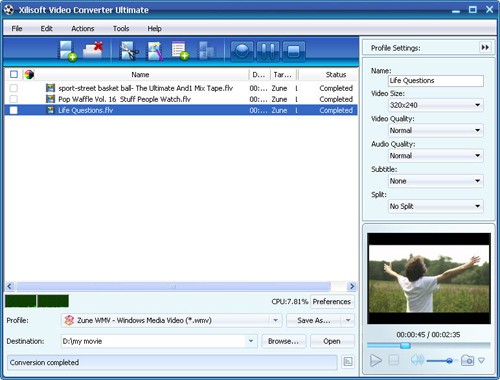
Task: Select the row sport-street basket ball Ultimate And1 Mix Tape.flv
Action: point(181,88)
